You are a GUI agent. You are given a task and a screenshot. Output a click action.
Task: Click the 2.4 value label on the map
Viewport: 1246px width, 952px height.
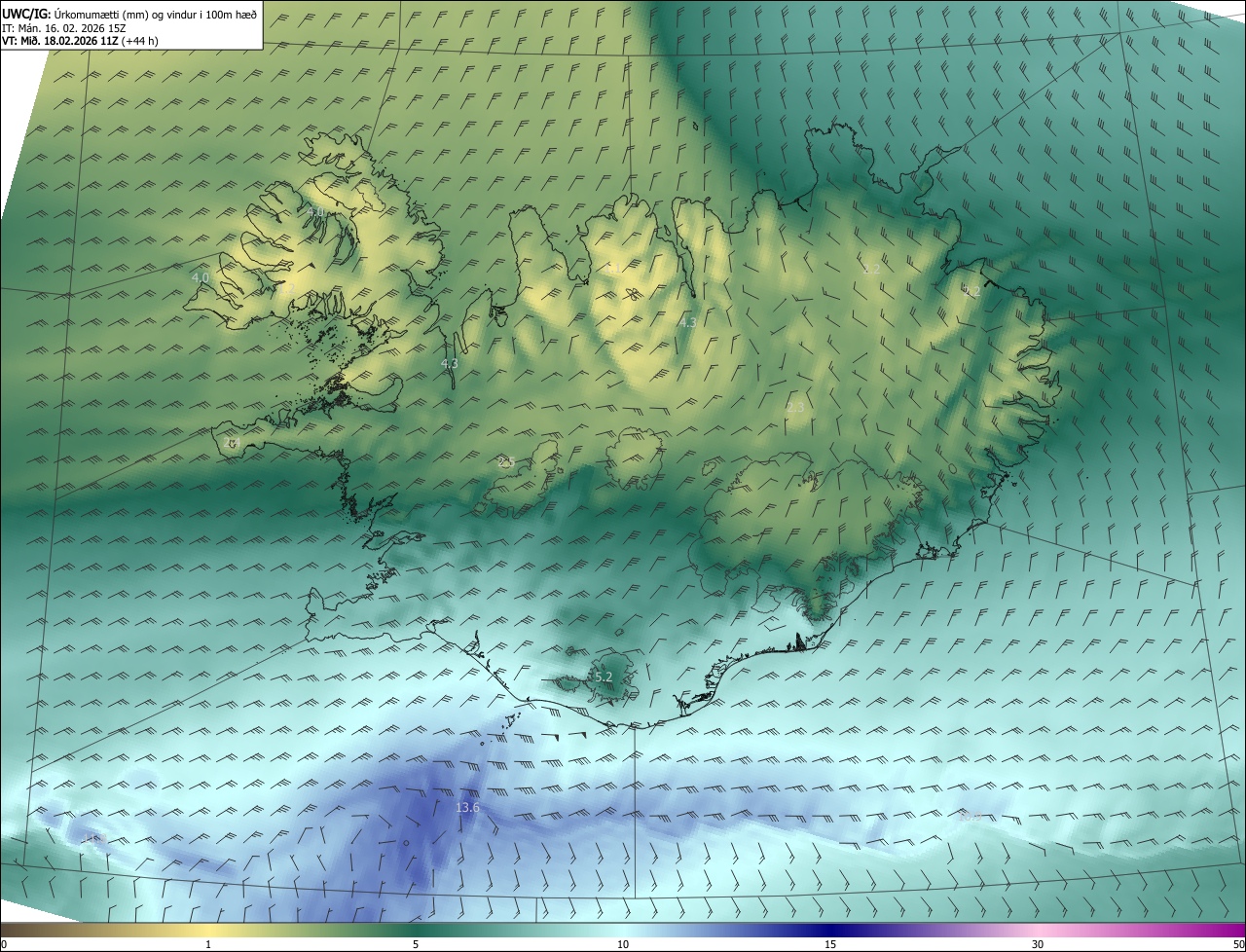click(231, 443)
